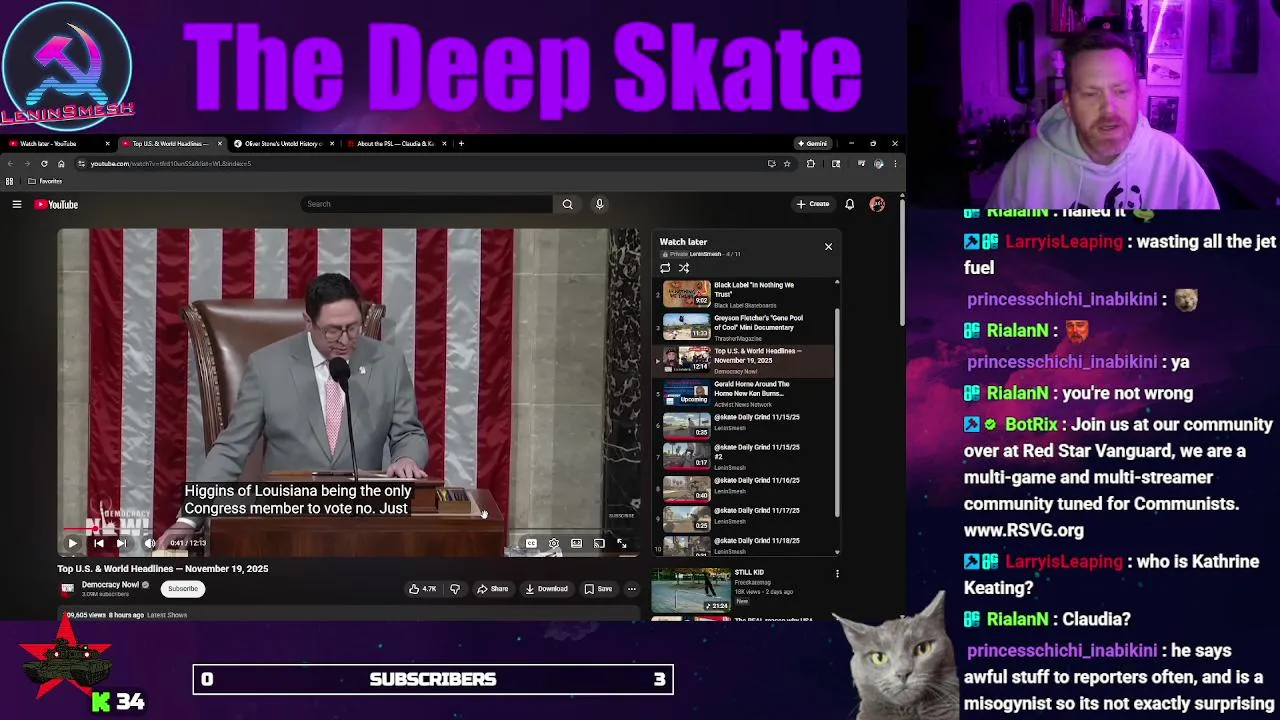
Task: Open the player settings gear
Action: 554,543
